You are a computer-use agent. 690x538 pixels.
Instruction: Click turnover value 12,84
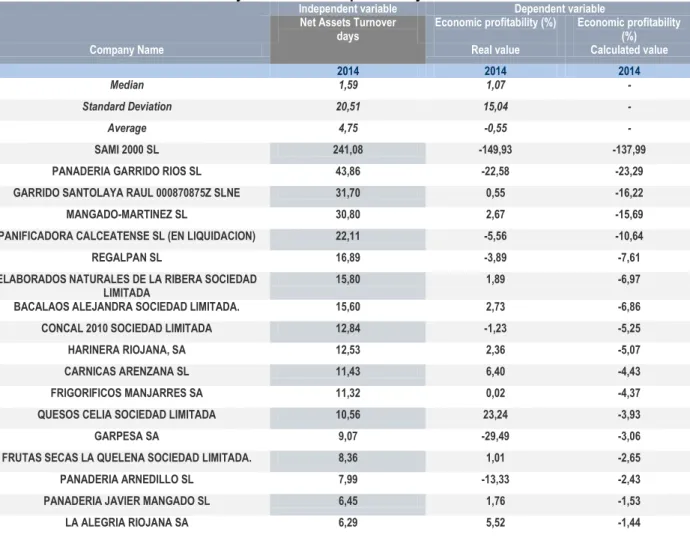pos(348,328)
